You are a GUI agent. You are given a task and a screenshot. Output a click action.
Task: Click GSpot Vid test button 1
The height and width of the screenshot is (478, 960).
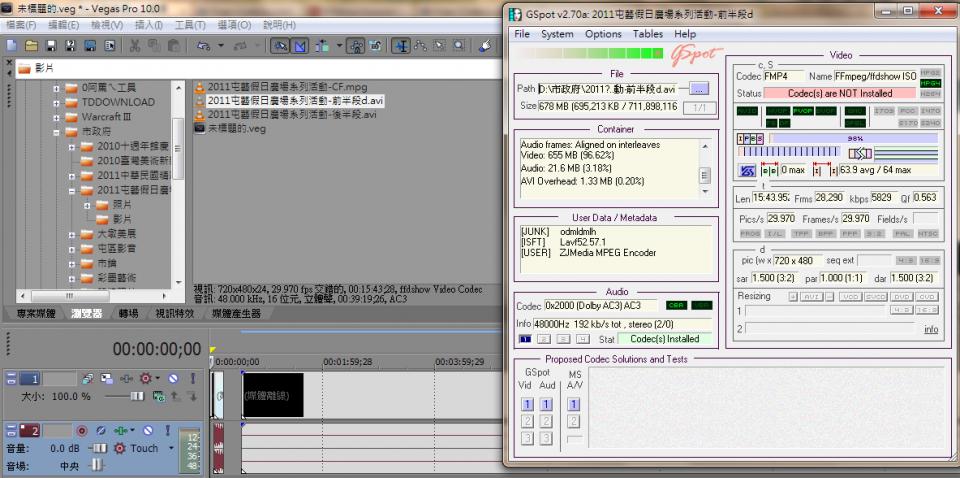point(526,405)
